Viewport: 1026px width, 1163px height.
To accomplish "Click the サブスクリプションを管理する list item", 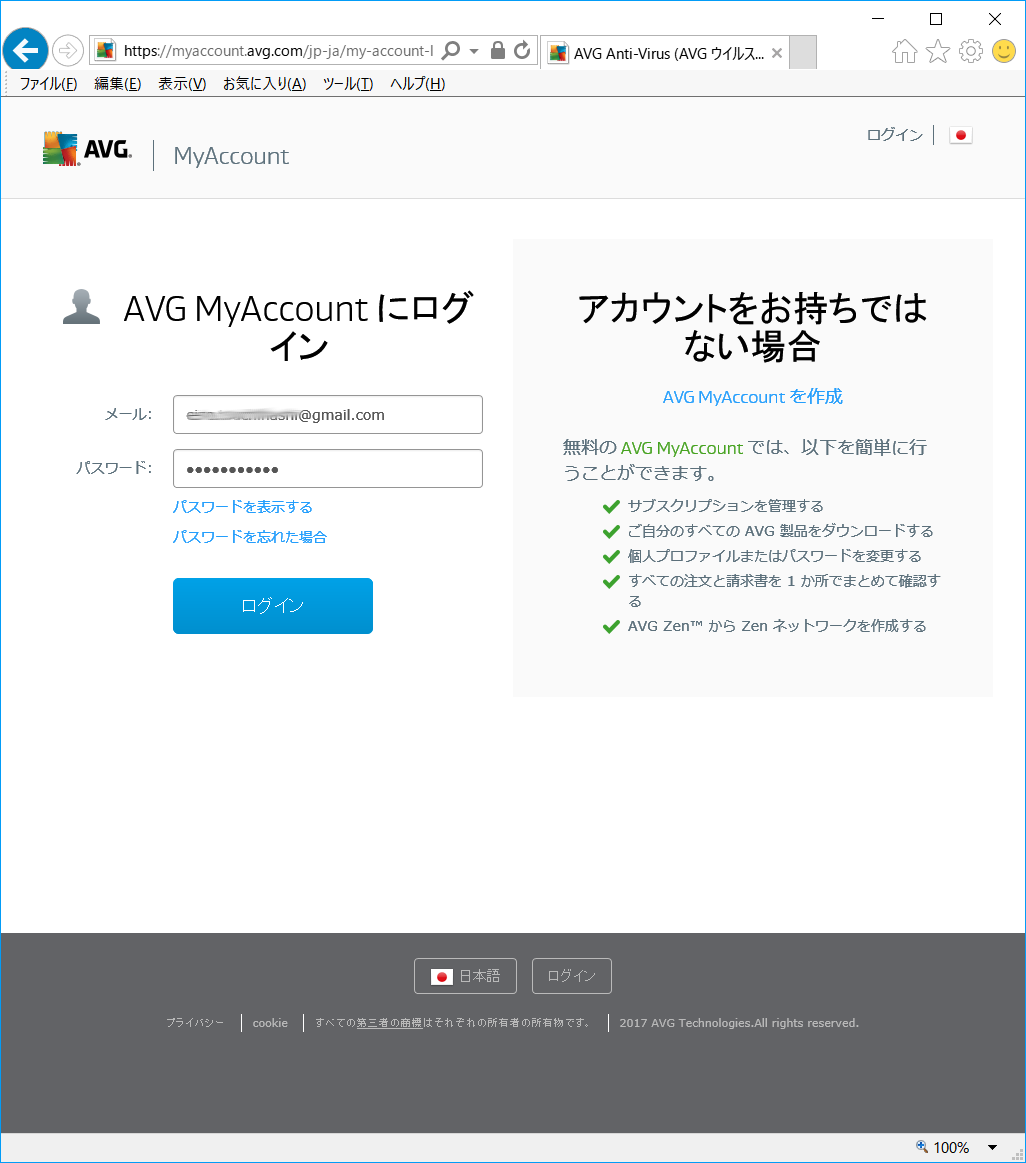I will point(726,506).
